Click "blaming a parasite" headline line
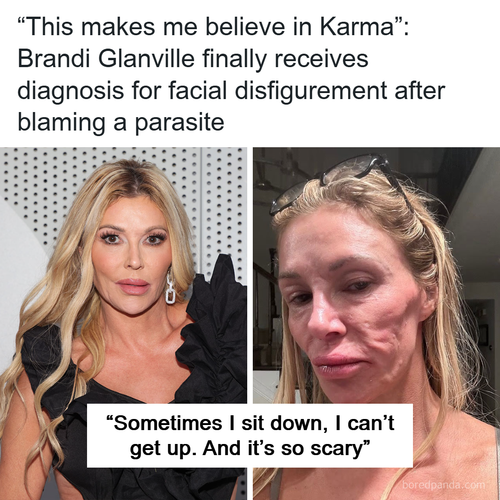The height and width of the screenshot is (500, 500). click(x=121, y=123)
